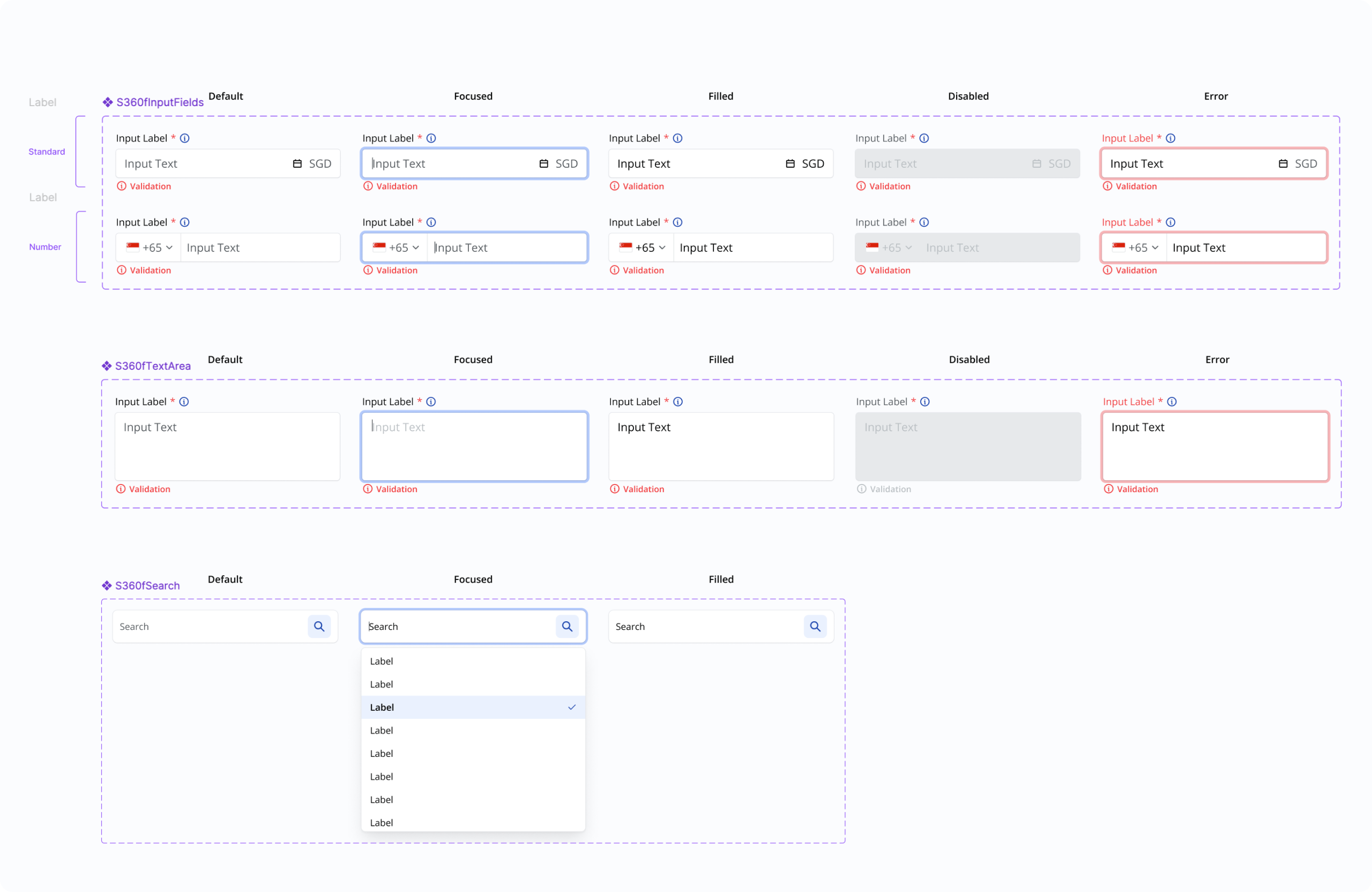Click the search magnifier button in Filled search

[815, 627]
